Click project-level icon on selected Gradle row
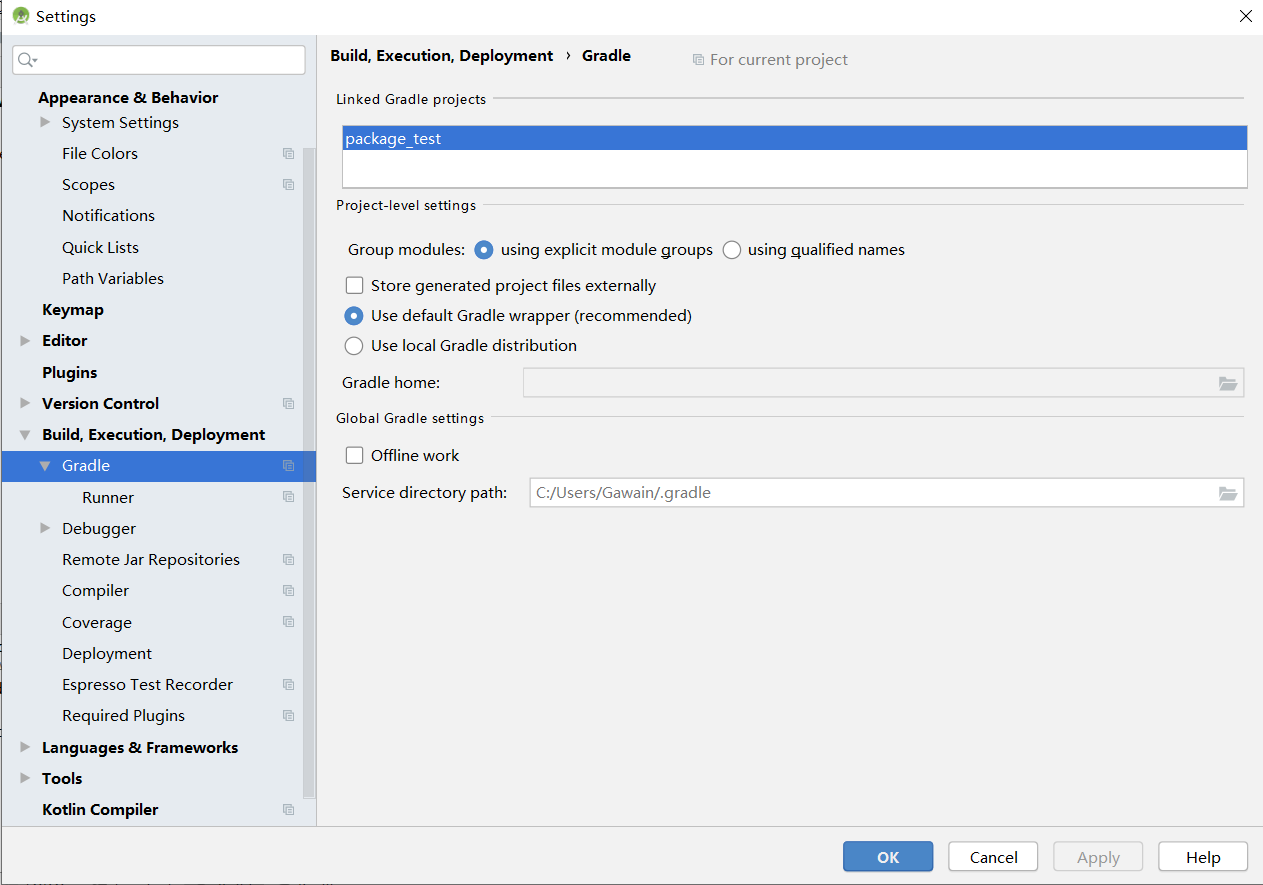 [288, 466]
